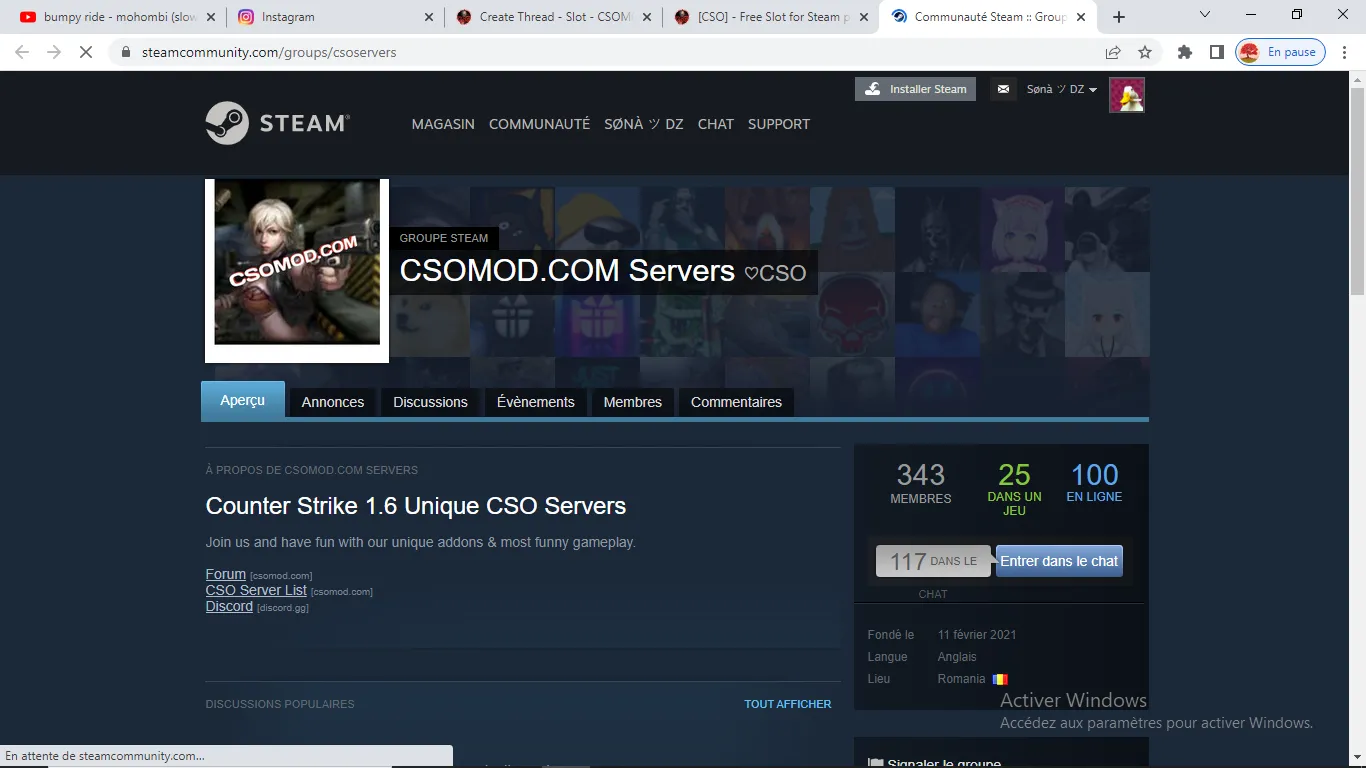Screen dimensions: 1366x768
Task: Open a new browser tab
Action: point(1119,17)
